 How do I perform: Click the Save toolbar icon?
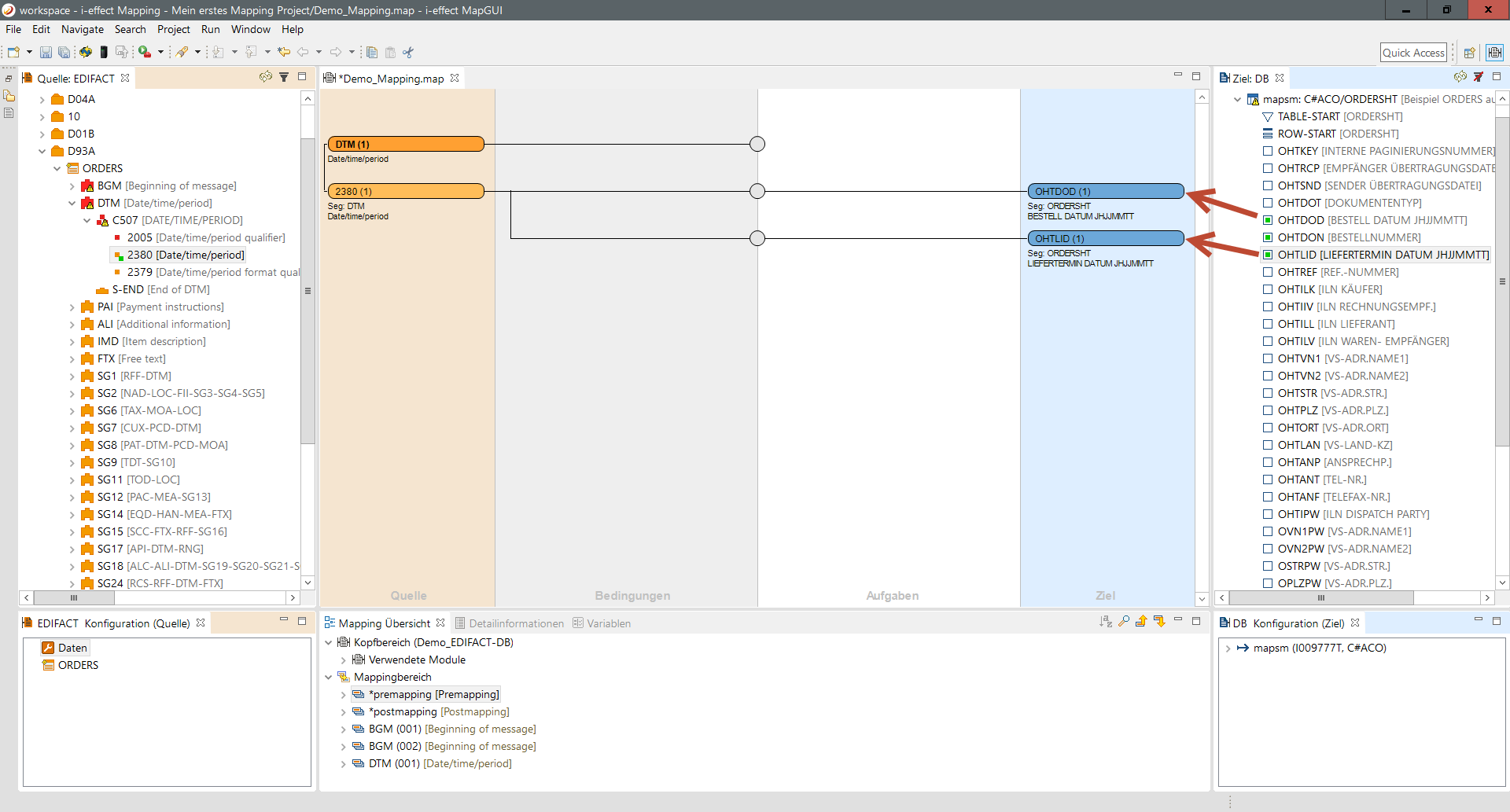(x=46, y=53)
